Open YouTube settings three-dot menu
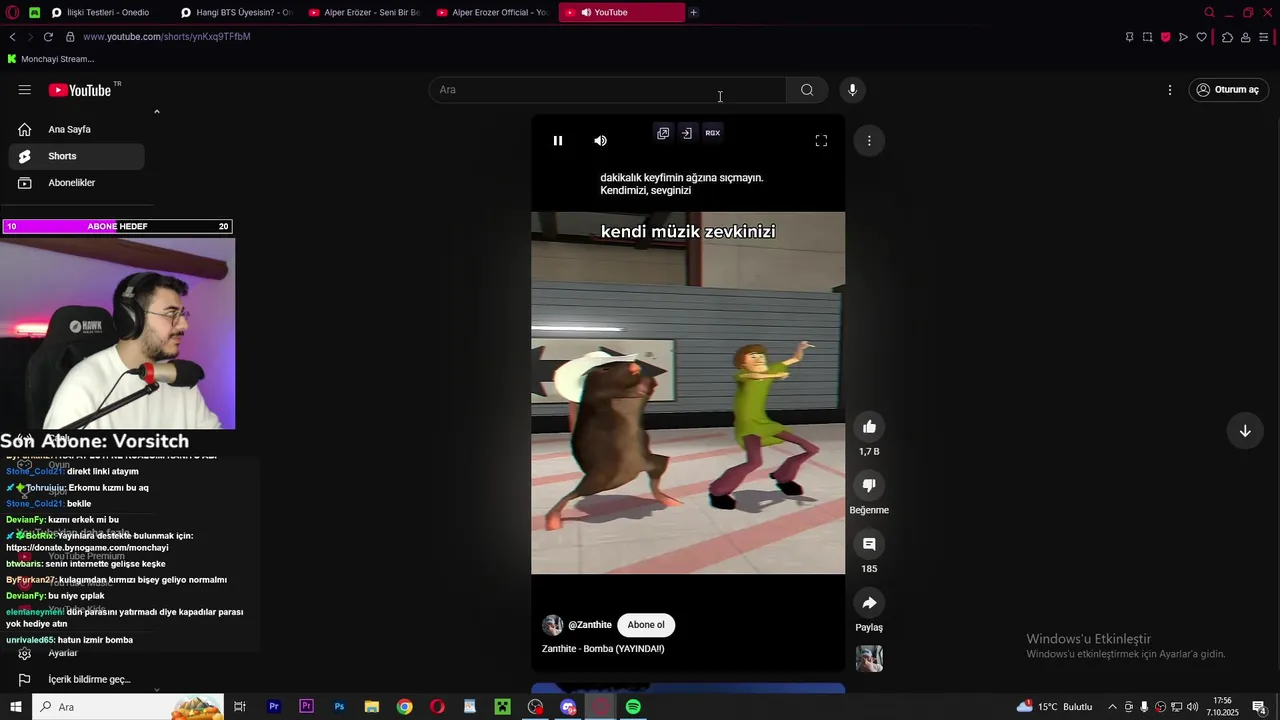 [x=1170, y=90]
